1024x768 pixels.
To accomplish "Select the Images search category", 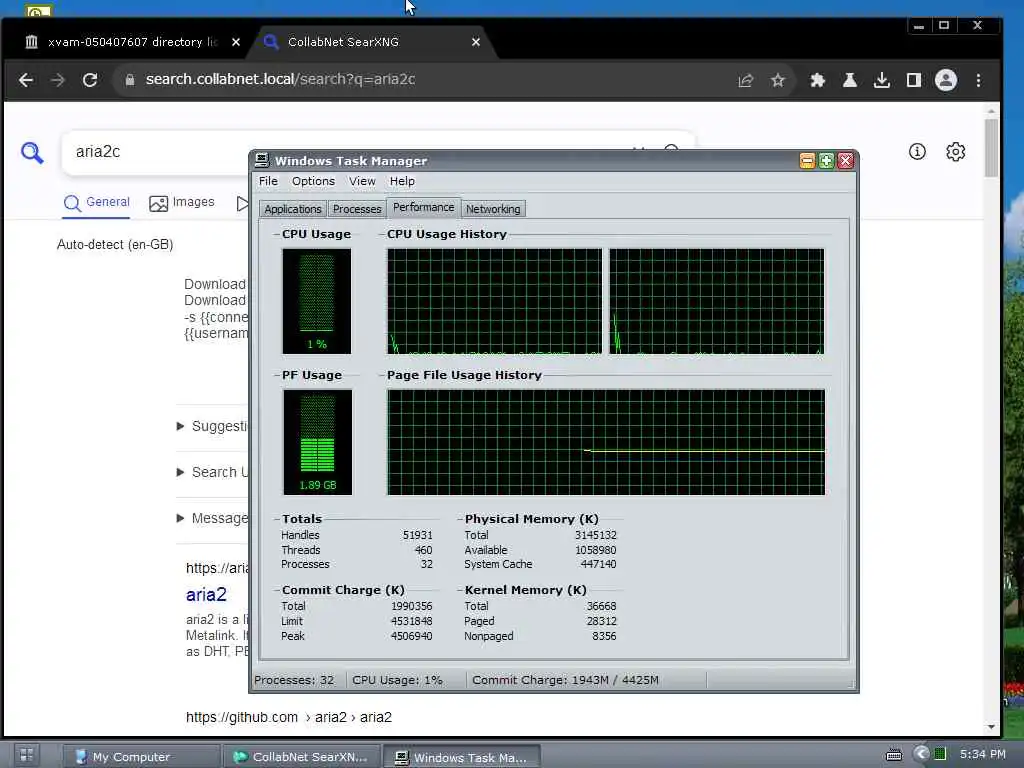I will point(182,203).
